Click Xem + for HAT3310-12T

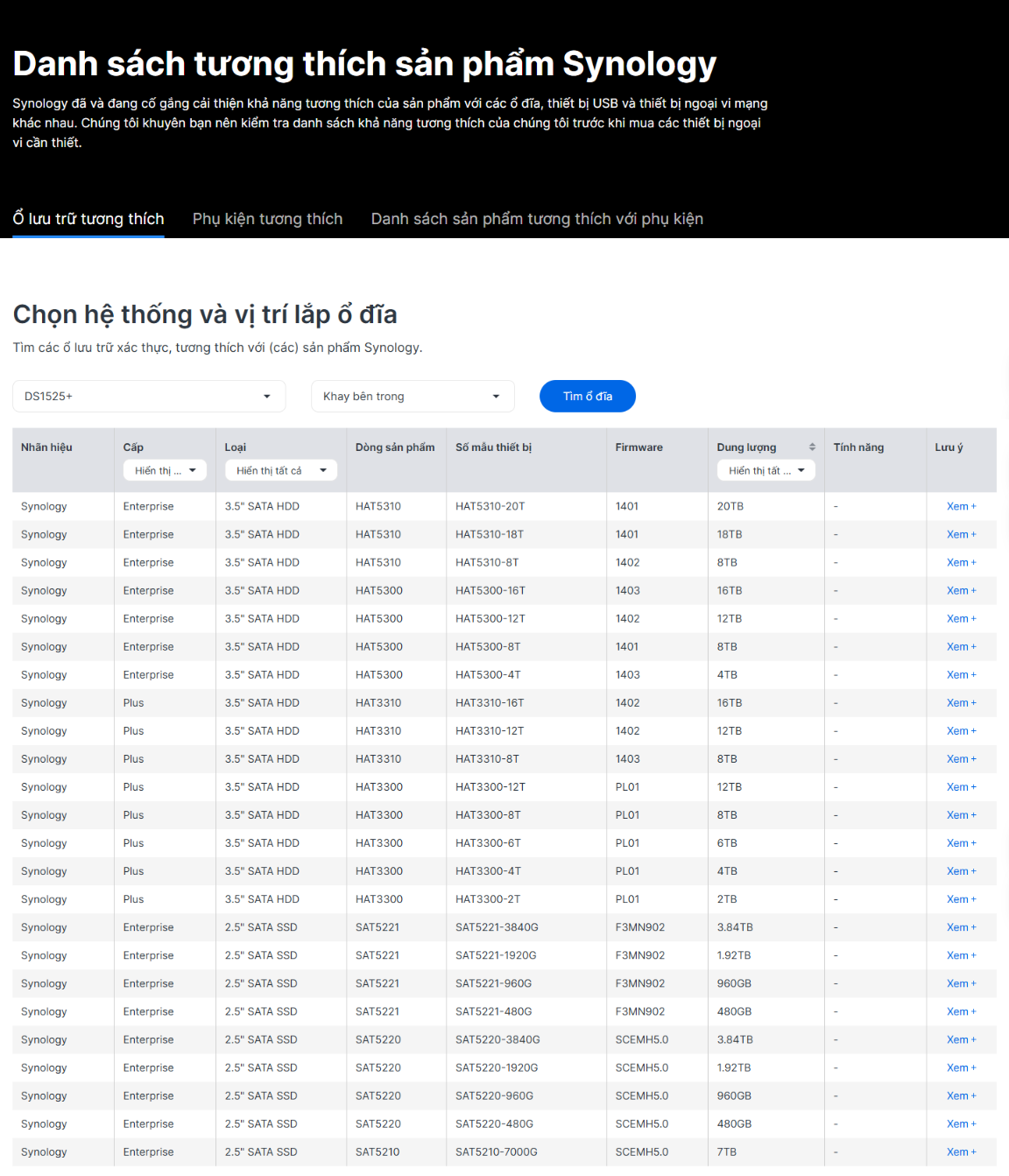pos(961,730)
